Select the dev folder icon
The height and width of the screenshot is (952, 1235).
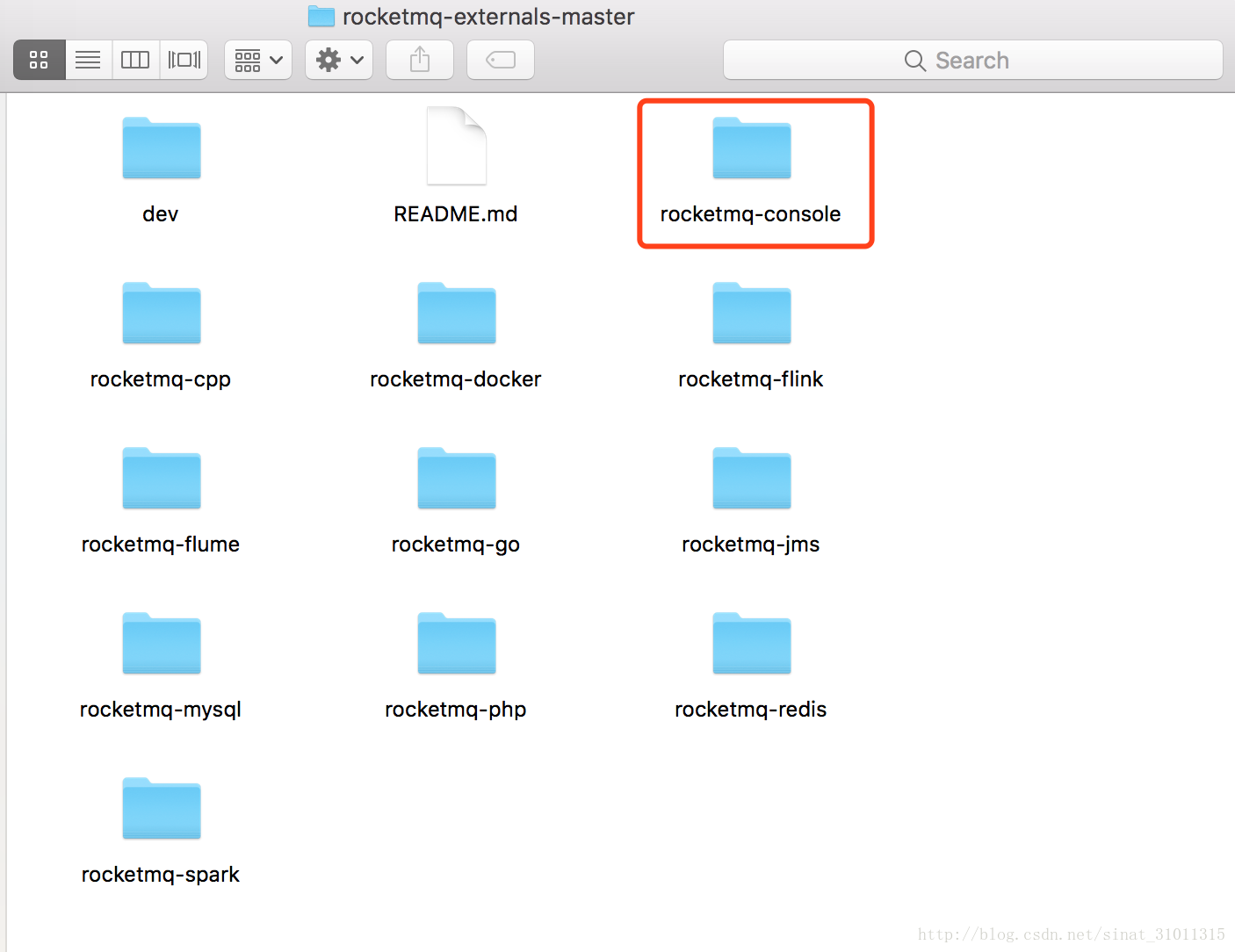click(x=162, y=148)
